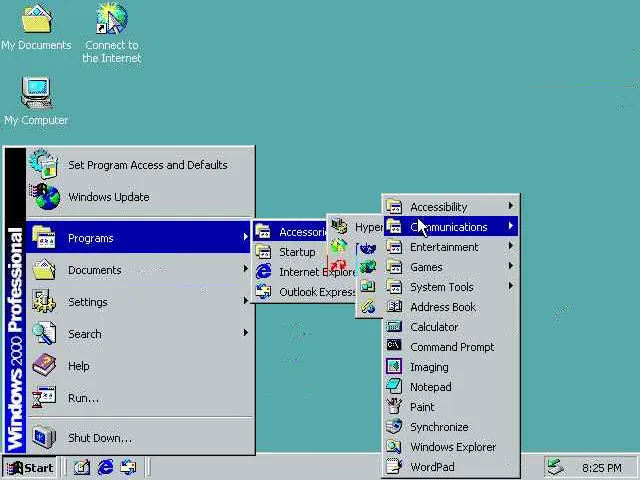Launch Internet Explorer from Quick Launch bar

[105, 467]
